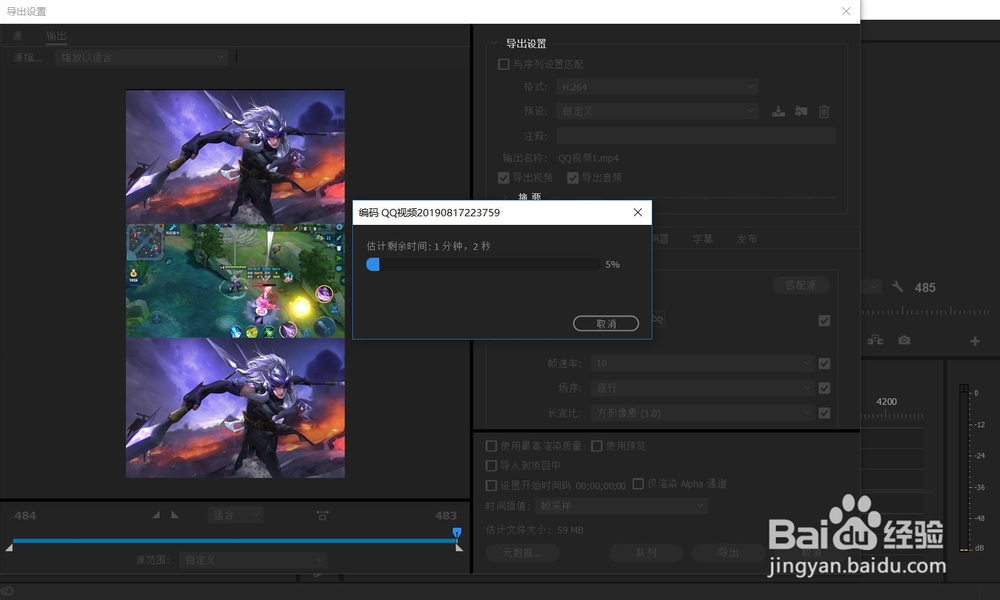Open the 时间插值 帧采样 dropdown

622,506
